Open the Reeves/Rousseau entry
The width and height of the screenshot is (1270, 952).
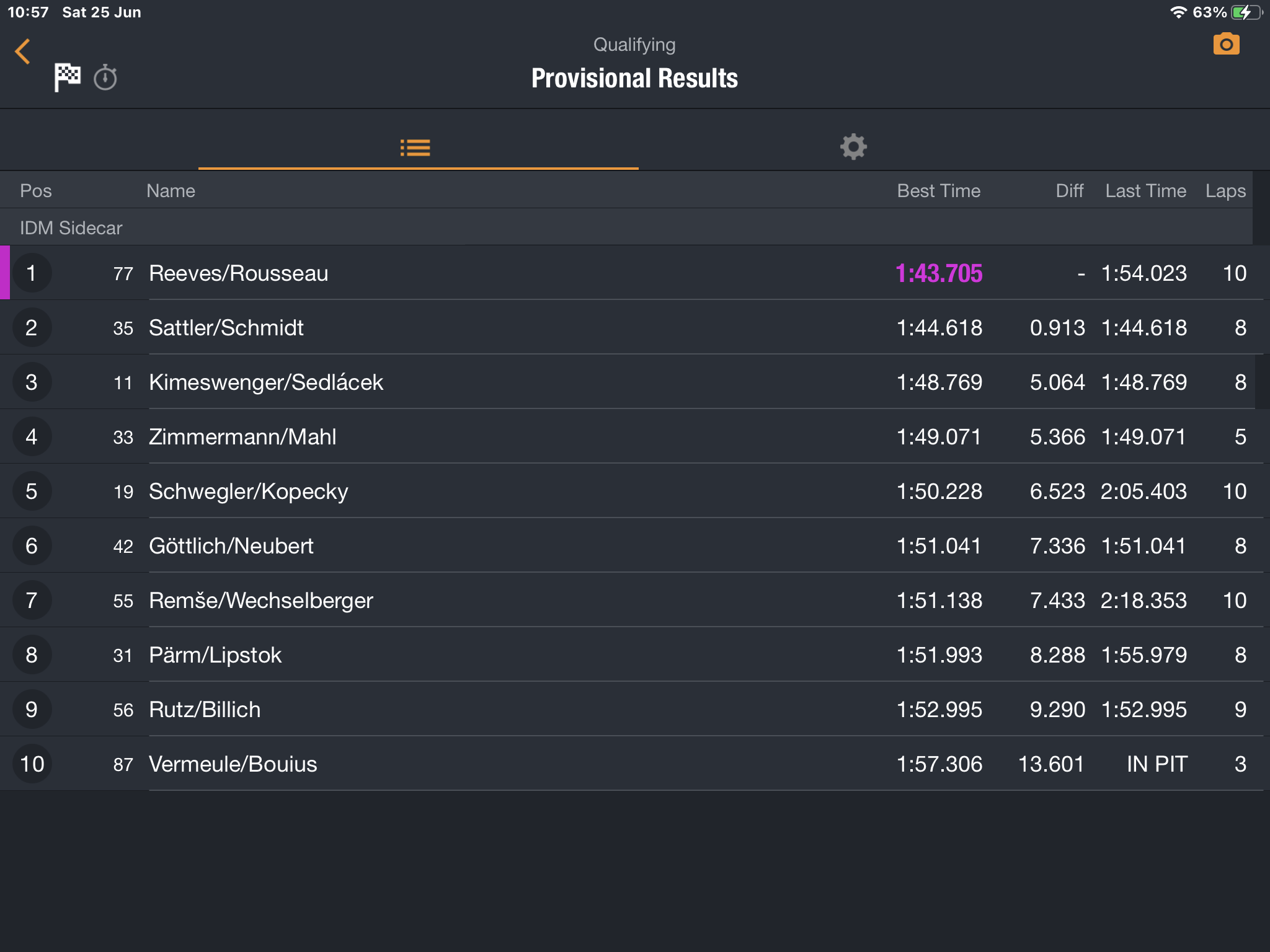click(635, 273)
